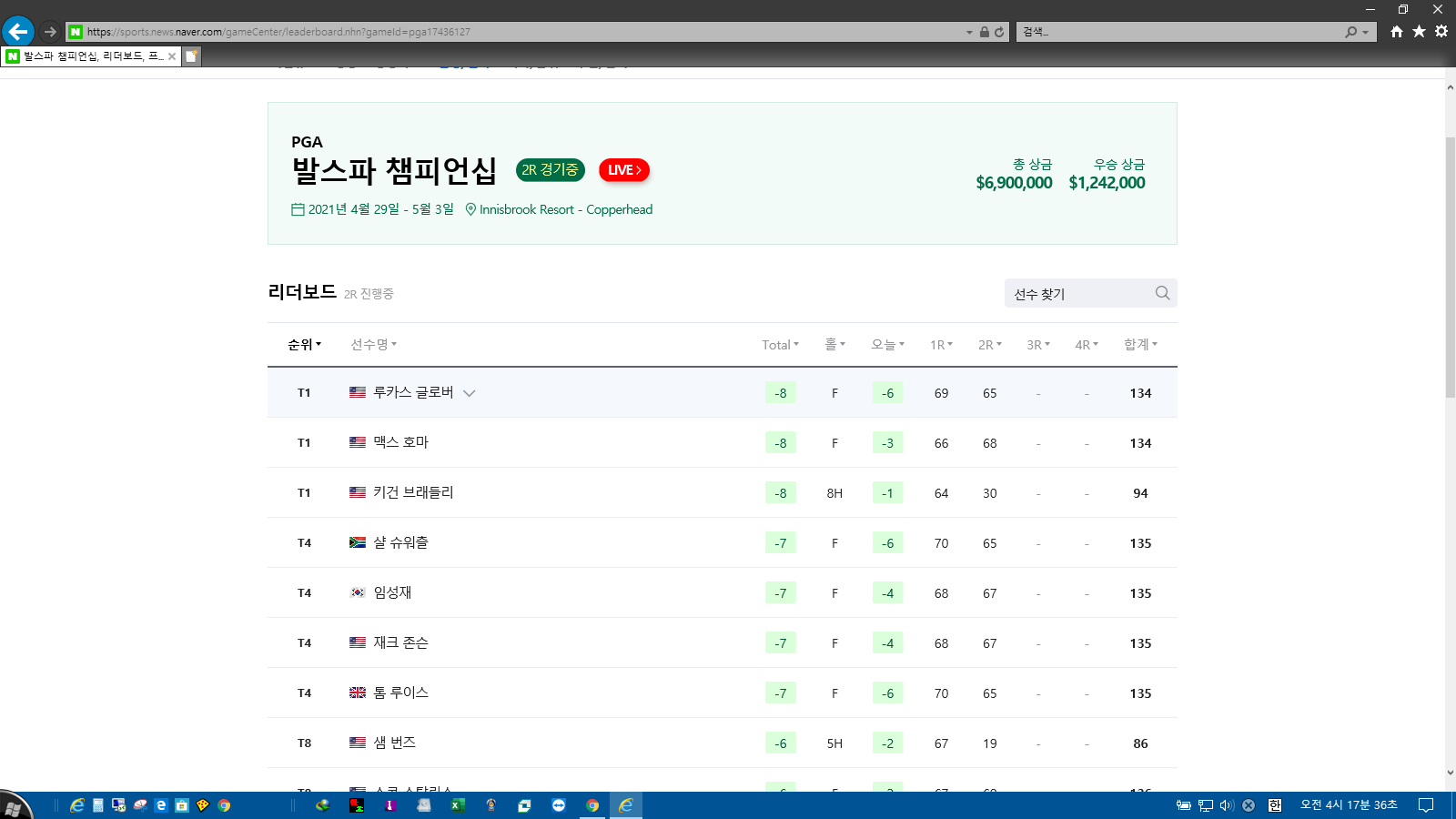Click the 2R 경기중 status badge
The image size is (1456, 819).
[x=550, y=170]
